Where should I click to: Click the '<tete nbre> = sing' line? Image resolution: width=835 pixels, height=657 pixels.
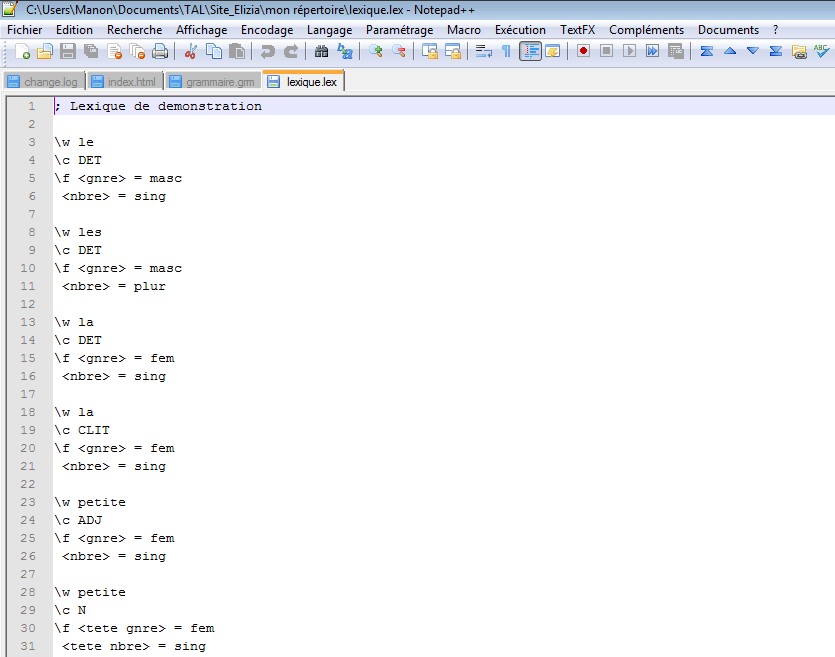point(134,646)
